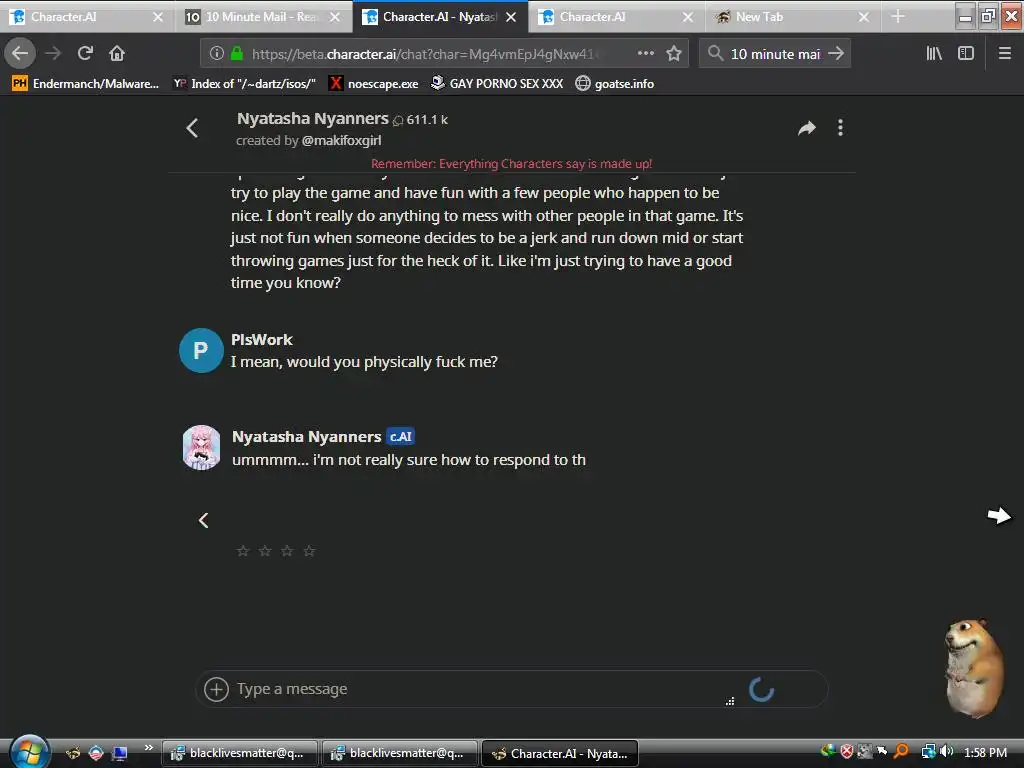Click the Nyatasha Nyanners avatar image

201,448
